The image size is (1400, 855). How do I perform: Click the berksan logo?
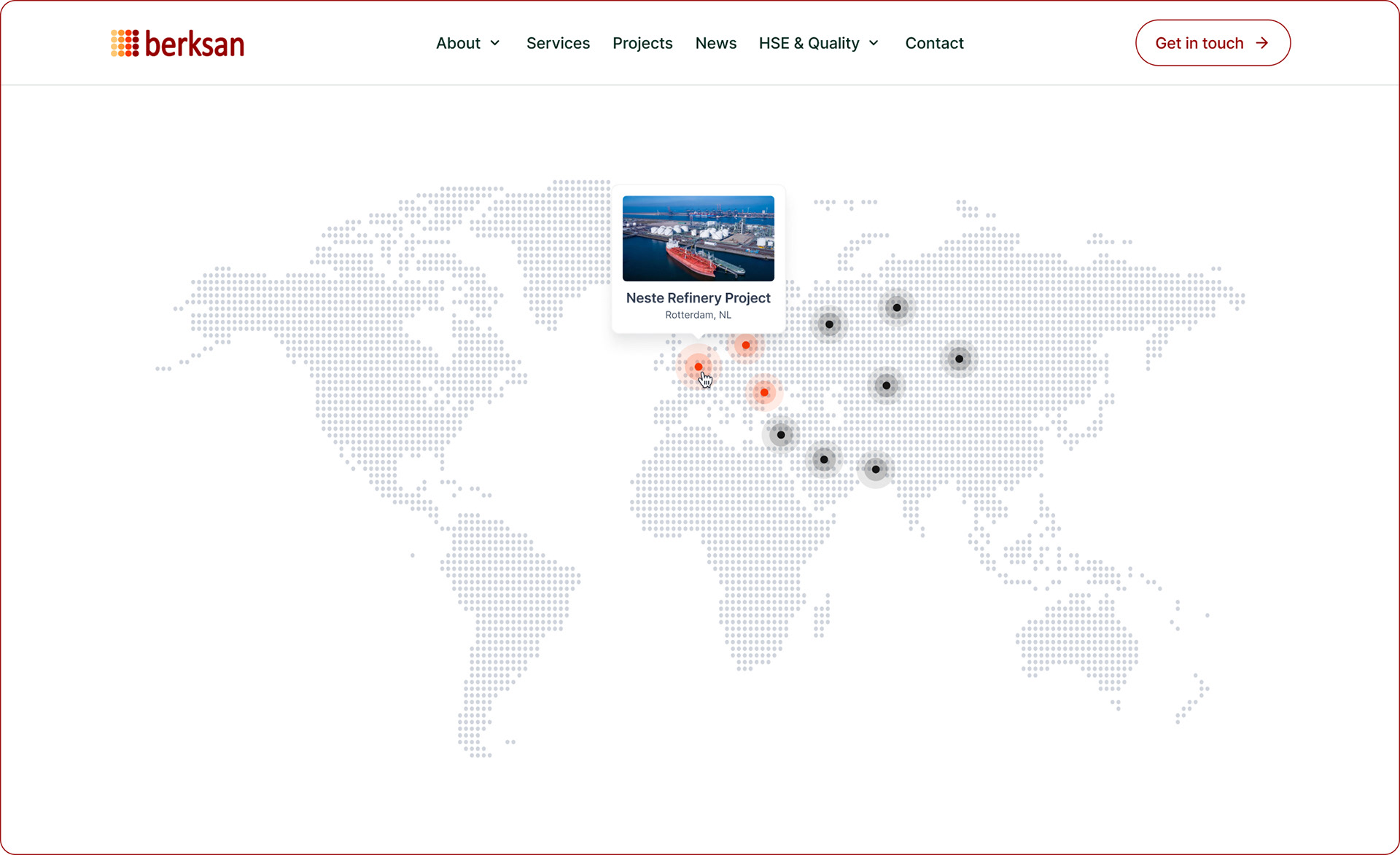pyautogui.click(x=177, y=43)
